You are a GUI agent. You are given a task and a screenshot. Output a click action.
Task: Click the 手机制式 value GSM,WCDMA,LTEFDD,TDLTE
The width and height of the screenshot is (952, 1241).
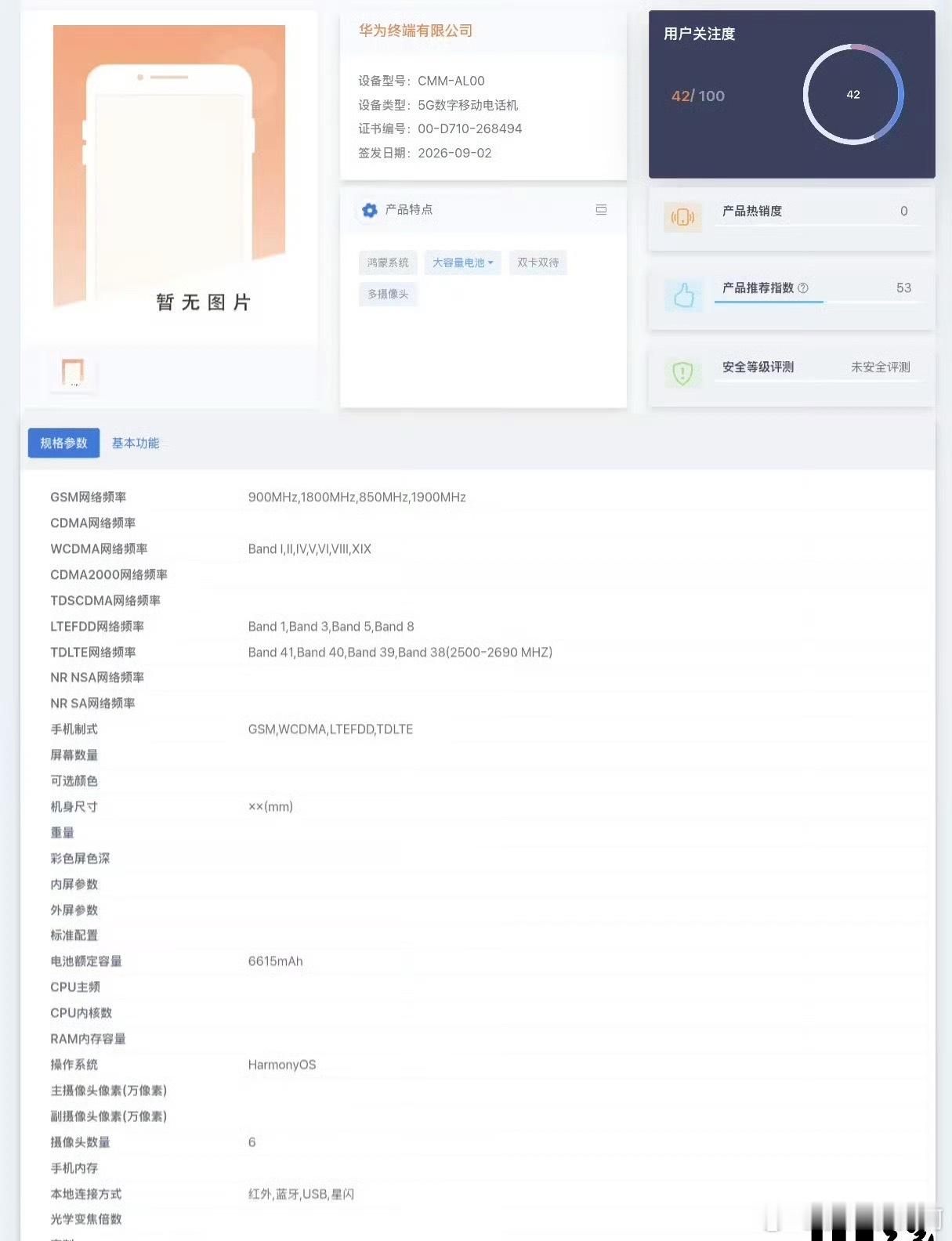(330, 729)
